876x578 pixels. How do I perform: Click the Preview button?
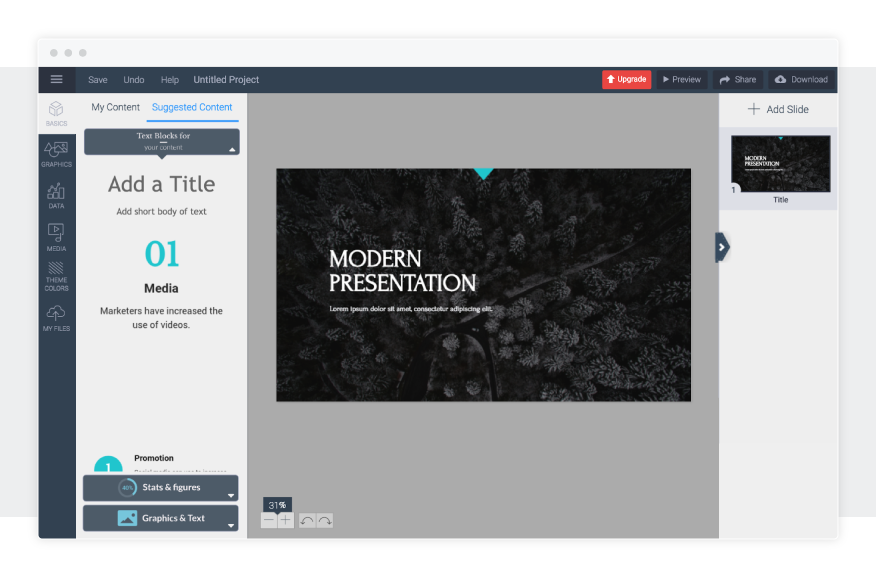pyautogui.click(x=682, y=79)
